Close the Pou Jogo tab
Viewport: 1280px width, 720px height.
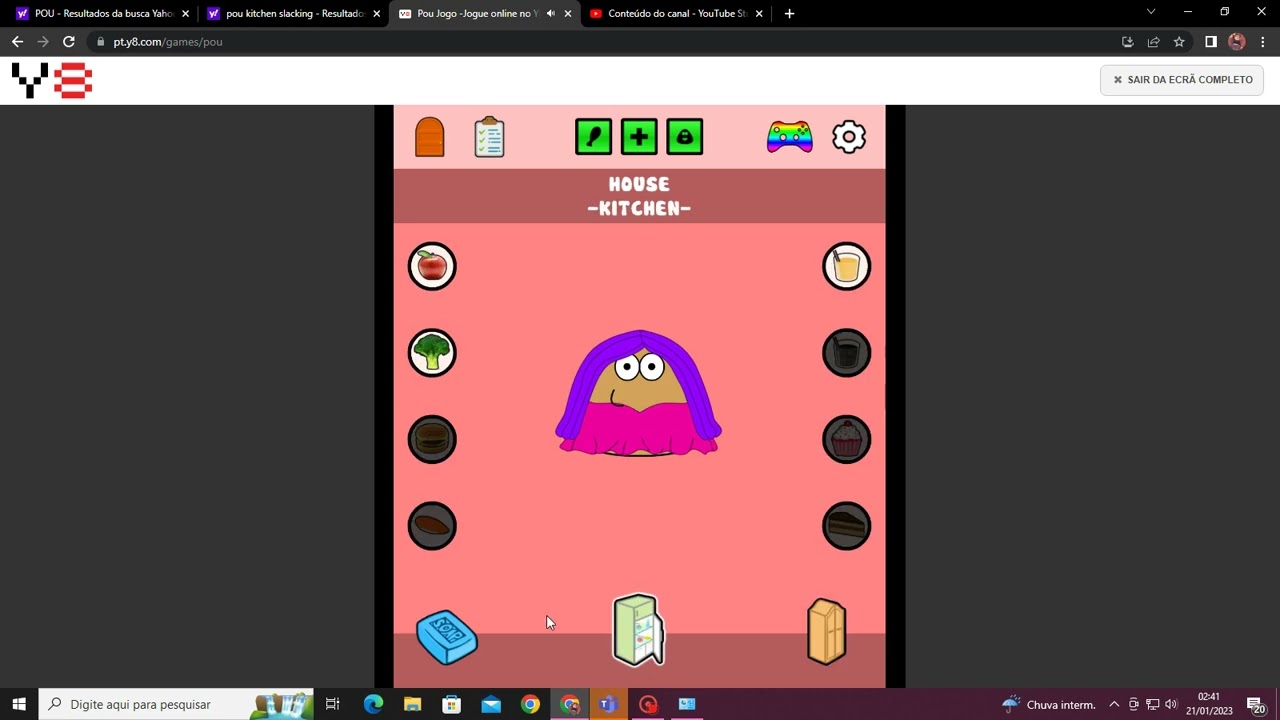pyautogui.click(x=568, y=14)
